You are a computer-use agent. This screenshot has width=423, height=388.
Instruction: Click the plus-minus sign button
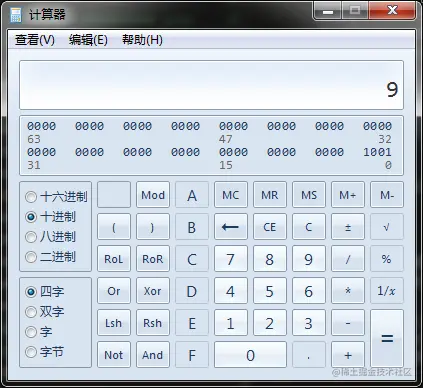[x=348, y=227]
